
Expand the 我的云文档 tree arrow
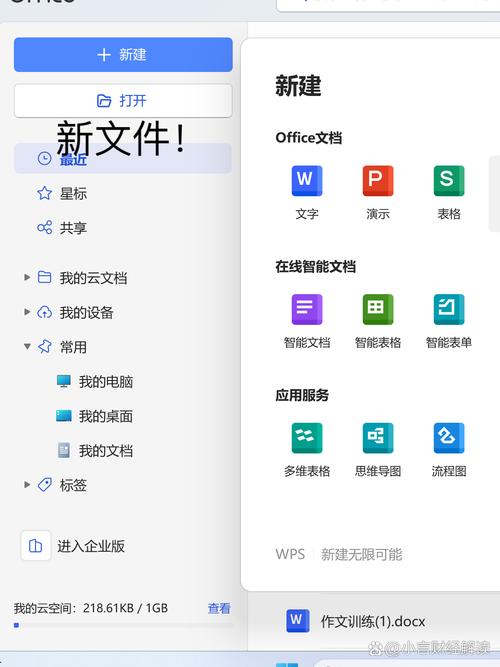tap(27, 277)
